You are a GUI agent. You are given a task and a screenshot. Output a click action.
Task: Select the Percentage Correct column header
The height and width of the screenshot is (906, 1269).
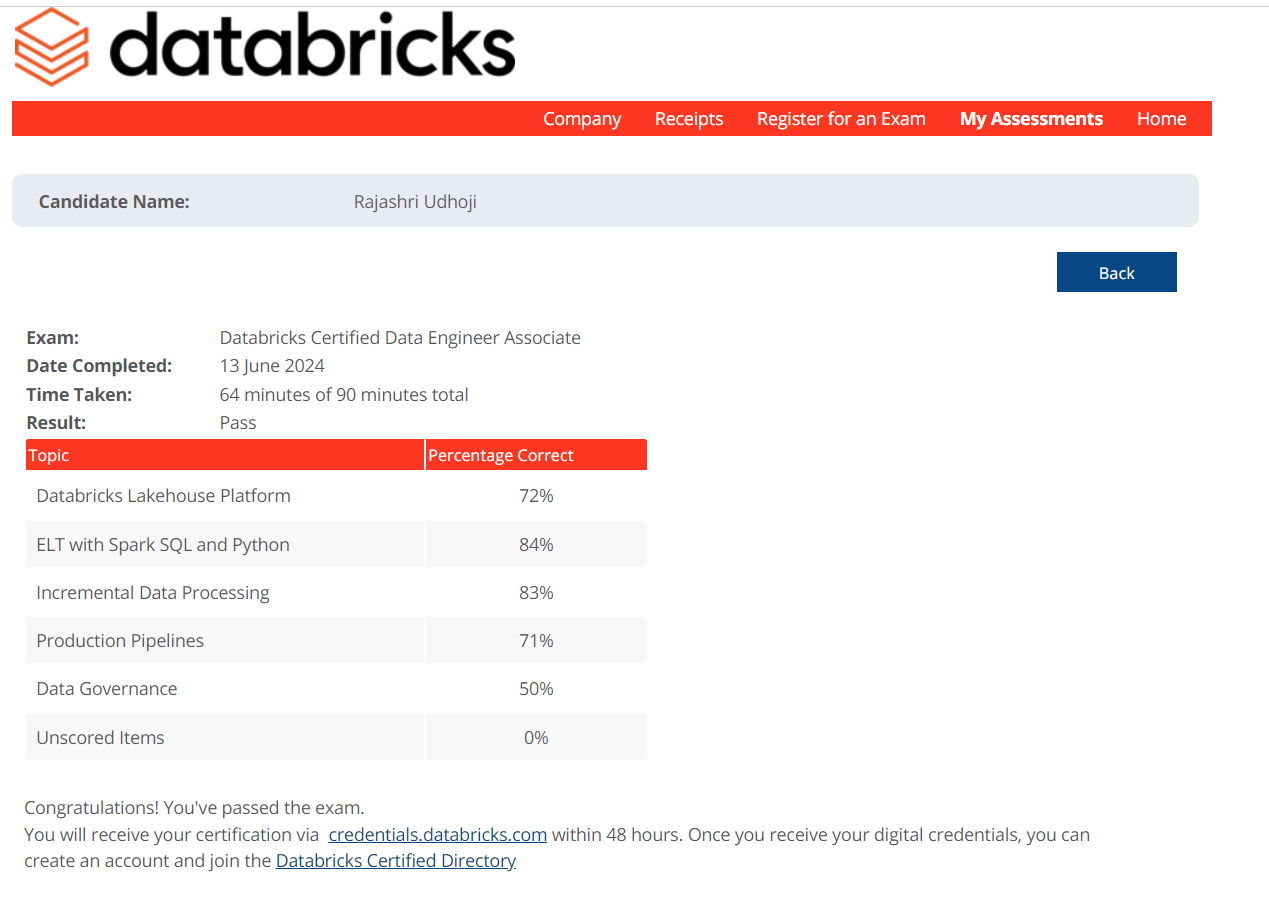point(500,454)
